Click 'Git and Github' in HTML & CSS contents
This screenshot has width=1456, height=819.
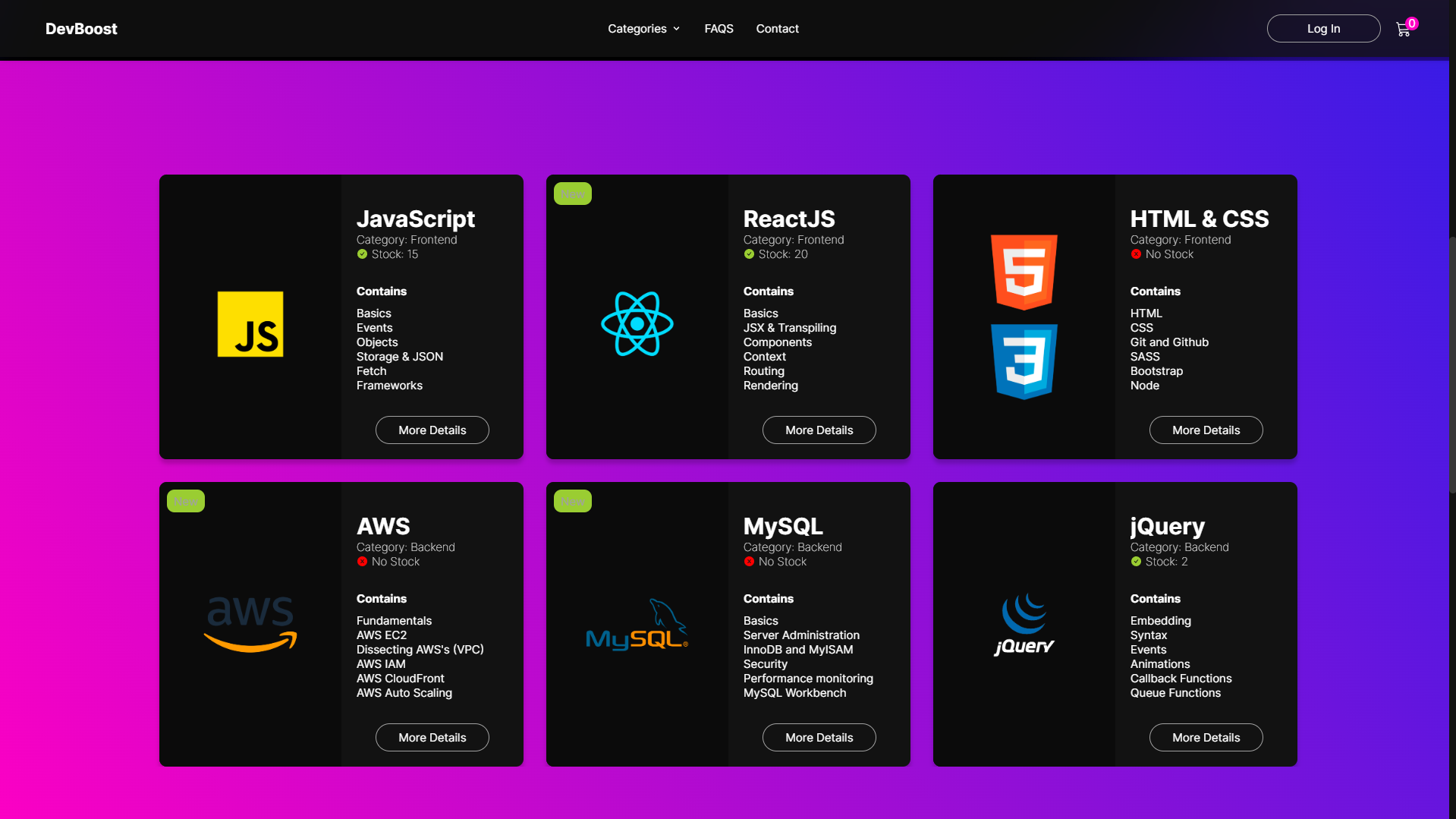tap(1169, 342)
